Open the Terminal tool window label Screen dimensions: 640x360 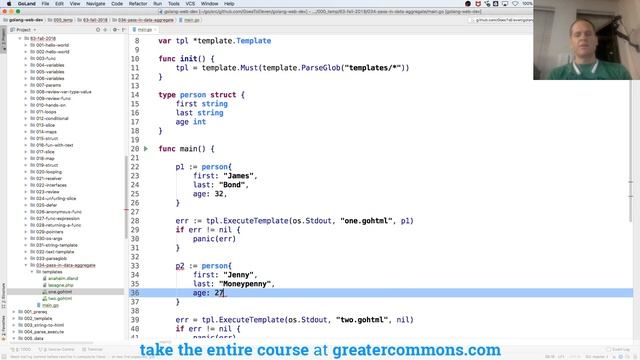[95, 350]
